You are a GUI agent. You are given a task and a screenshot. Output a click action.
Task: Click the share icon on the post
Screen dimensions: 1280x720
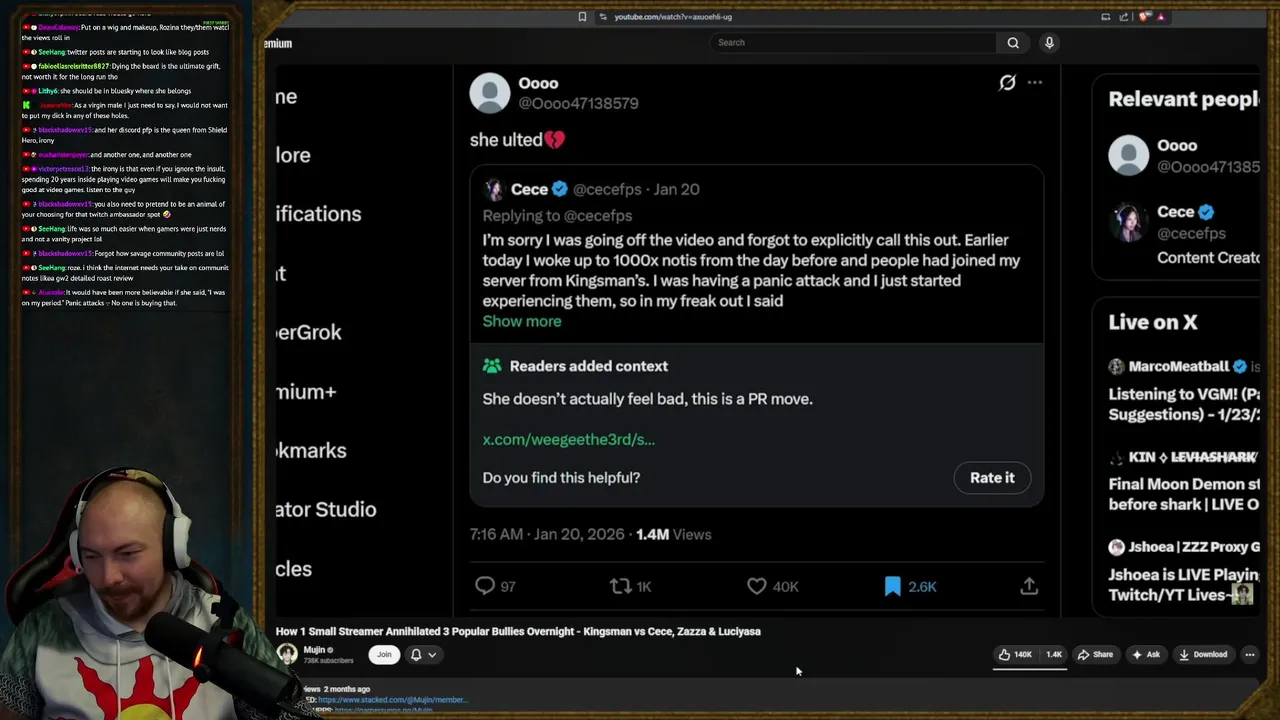(1029, 586)
